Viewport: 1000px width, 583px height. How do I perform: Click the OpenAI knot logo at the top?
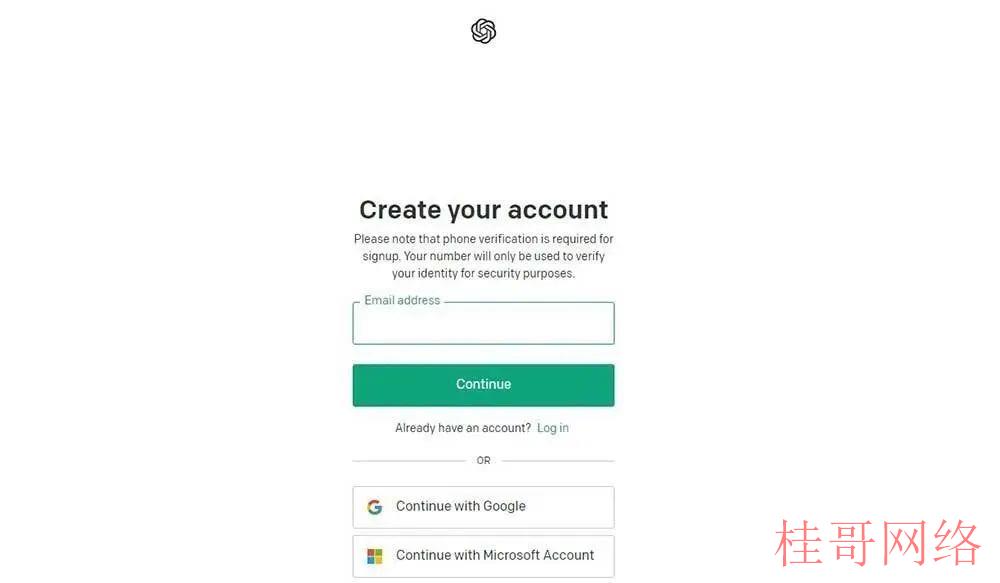pos(483,31)
